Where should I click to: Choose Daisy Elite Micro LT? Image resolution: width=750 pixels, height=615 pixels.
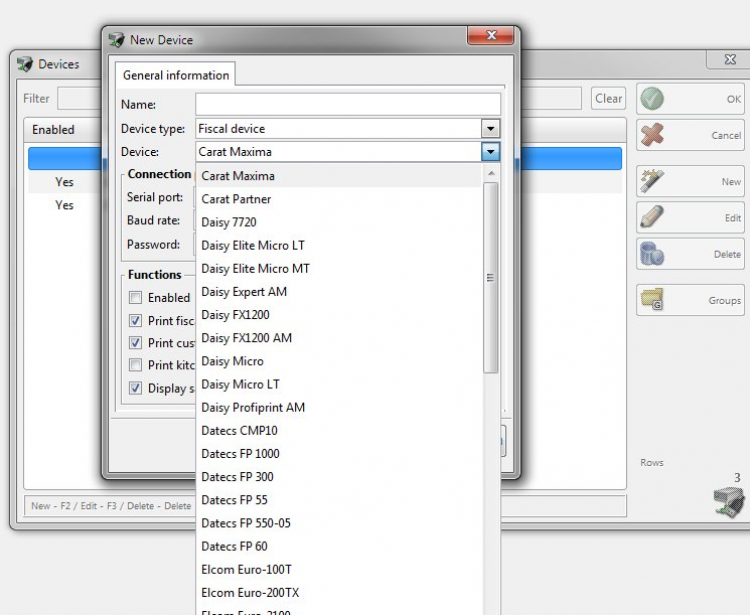tap(338, 245)
